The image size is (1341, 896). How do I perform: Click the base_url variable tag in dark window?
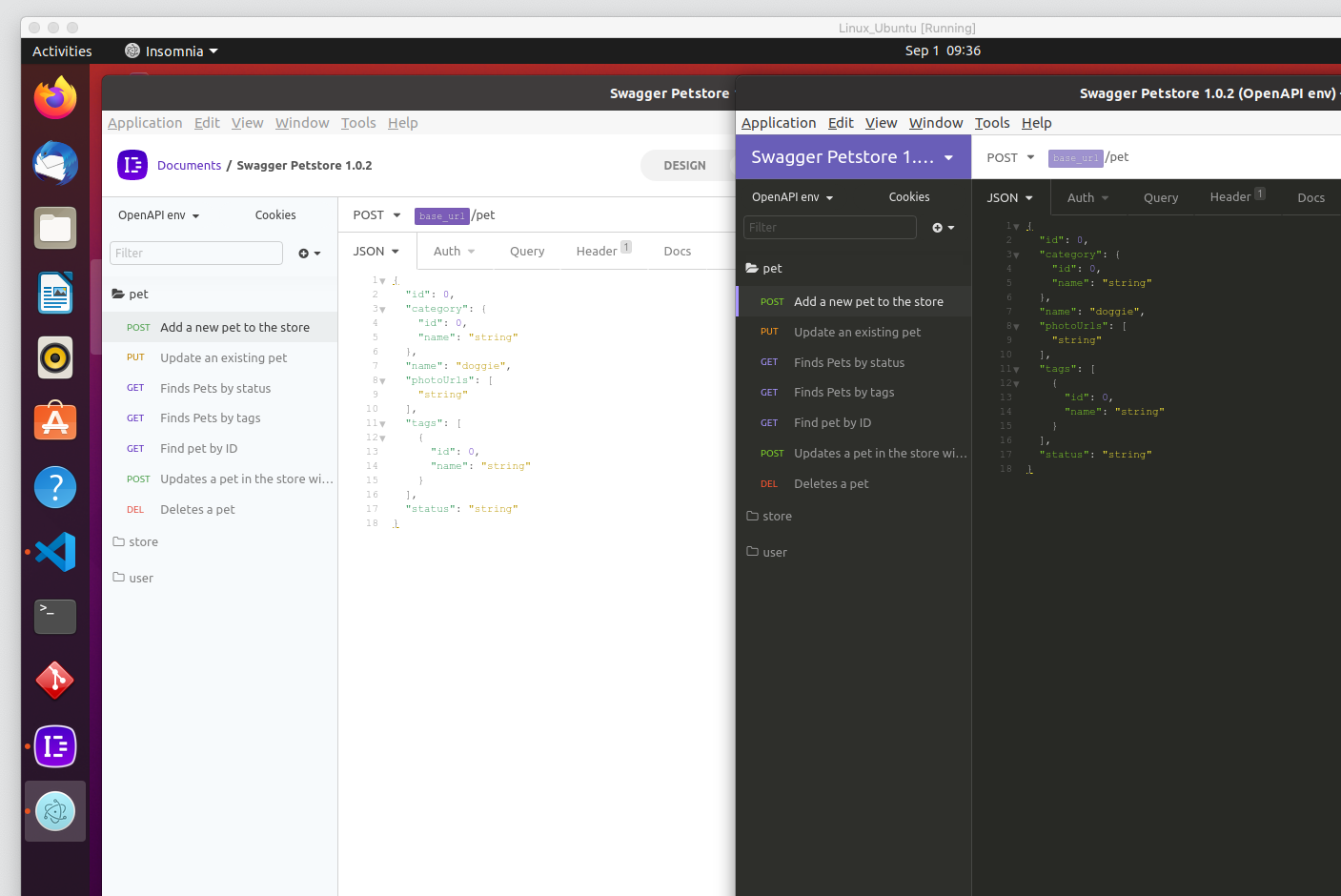tap(1076, 158)
